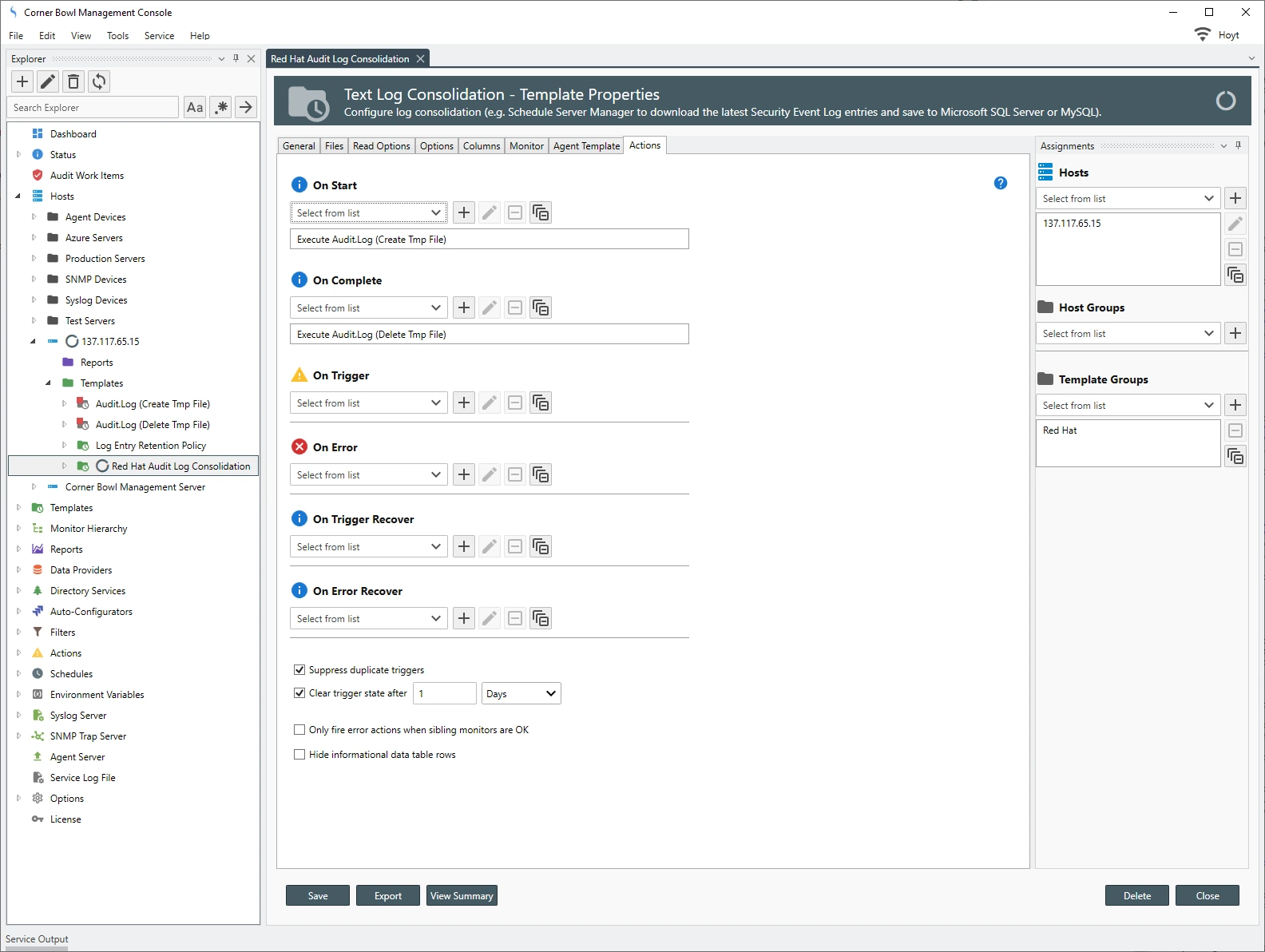This screenshot has width=1265, height=952.
Task: Check Only fire error actions when siblings OK
Action: 299,730
